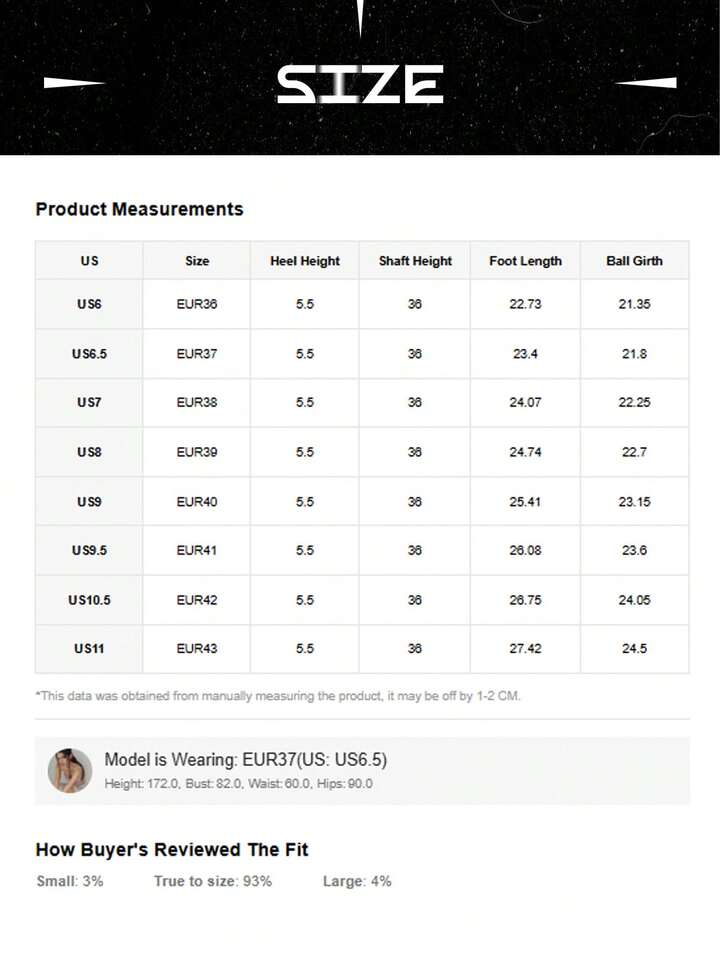
Task: Click the Heel Height column header
Action: pyautogui.click(x=305, y=261)
